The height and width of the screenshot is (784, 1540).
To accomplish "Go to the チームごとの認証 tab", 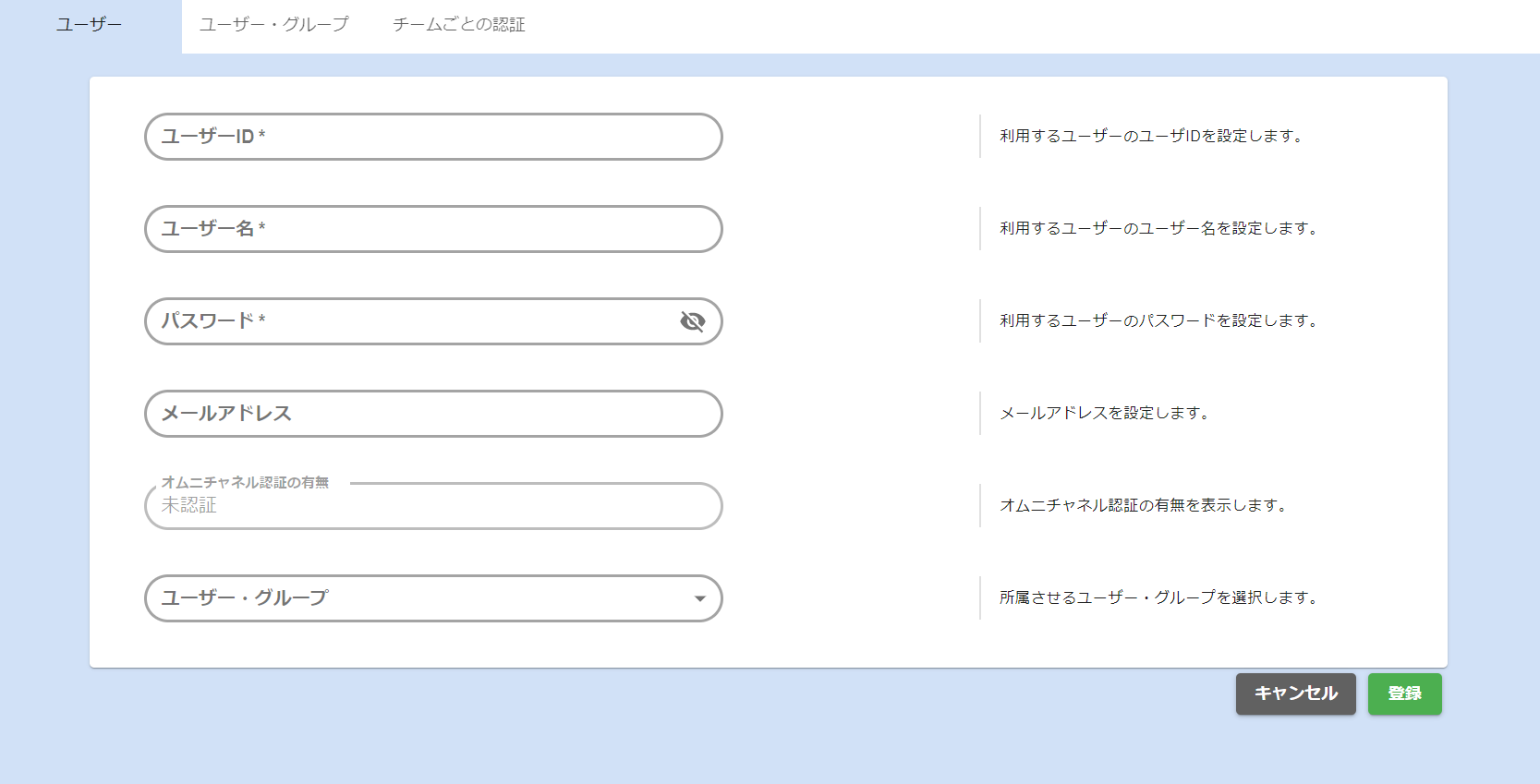I will tap(458, 25).
